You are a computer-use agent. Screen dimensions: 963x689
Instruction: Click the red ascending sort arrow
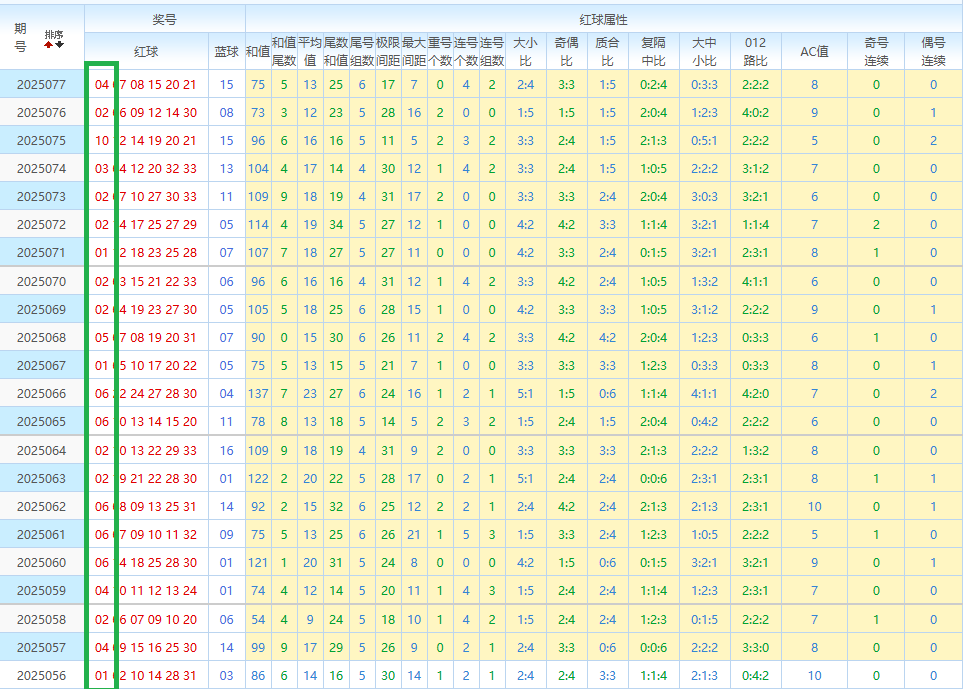(49, 44)
